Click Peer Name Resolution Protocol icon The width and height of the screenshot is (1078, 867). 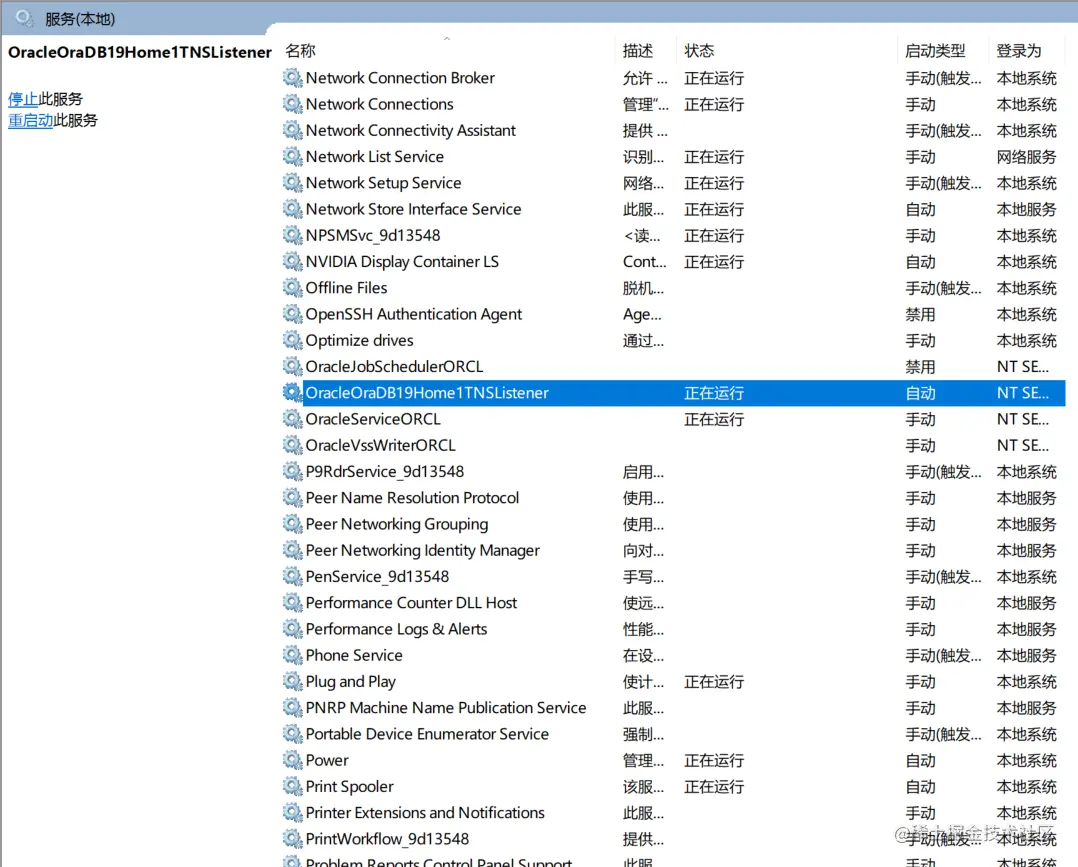[x=292, y=498]
